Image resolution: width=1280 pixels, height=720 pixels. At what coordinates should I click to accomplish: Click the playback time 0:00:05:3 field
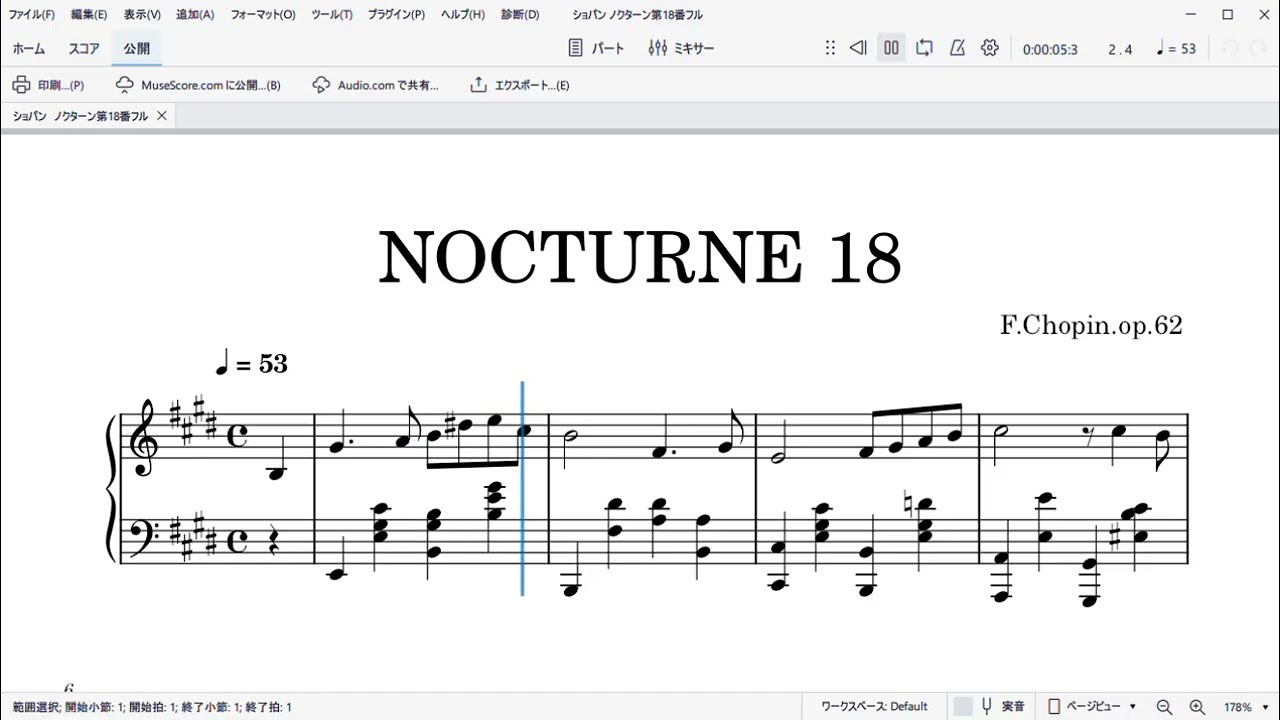[x=1050, y=49]
